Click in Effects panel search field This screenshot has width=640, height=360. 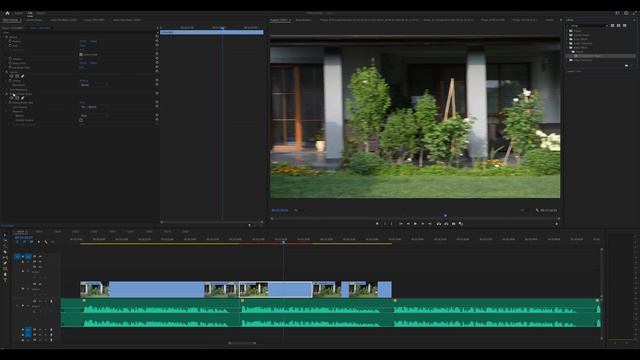click(x=588, y=26)
